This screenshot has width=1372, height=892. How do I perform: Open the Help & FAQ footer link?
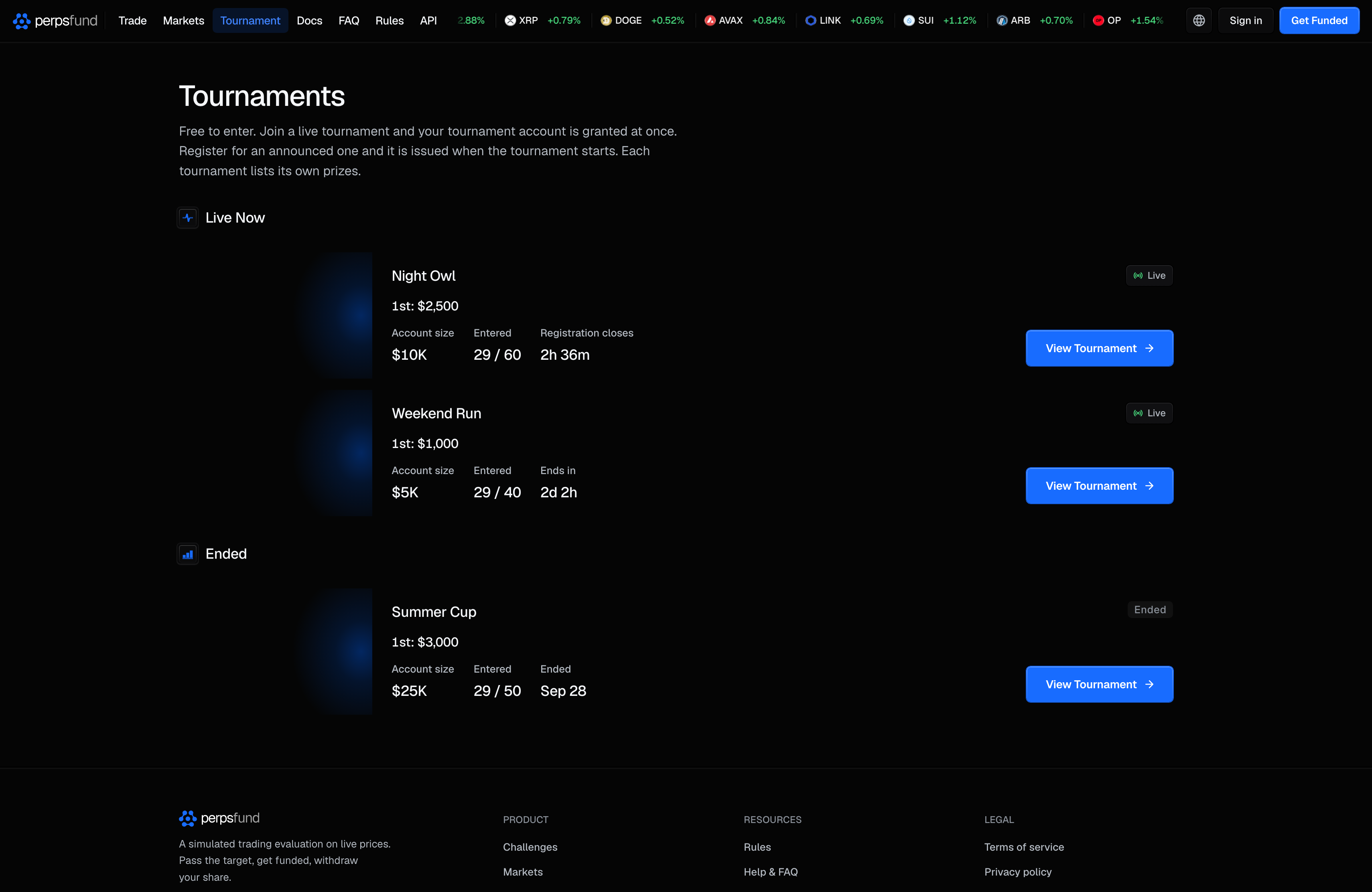click(x=771, y=872)
